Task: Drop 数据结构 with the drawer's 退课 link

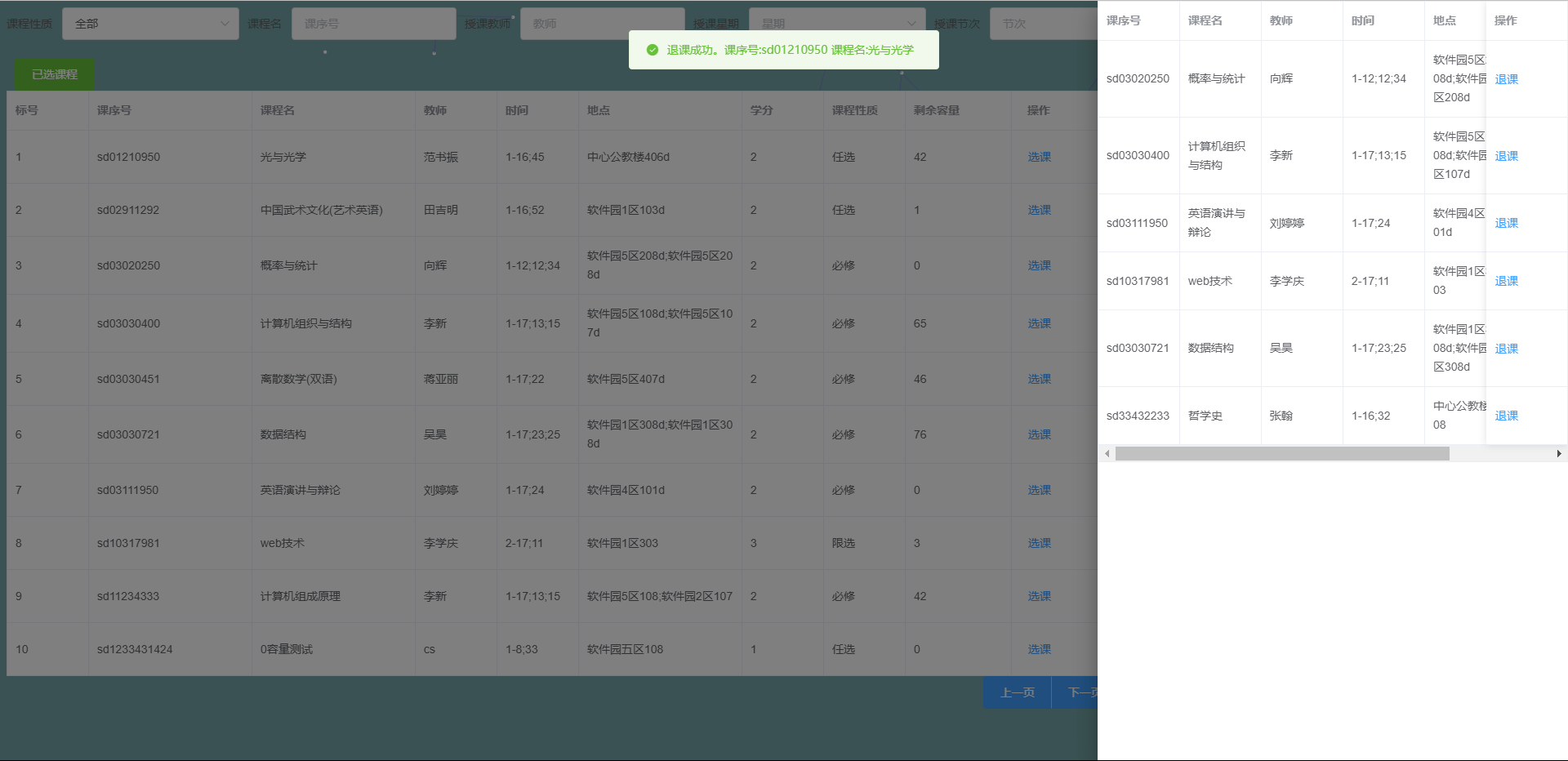Action: tap(1506, 349)
